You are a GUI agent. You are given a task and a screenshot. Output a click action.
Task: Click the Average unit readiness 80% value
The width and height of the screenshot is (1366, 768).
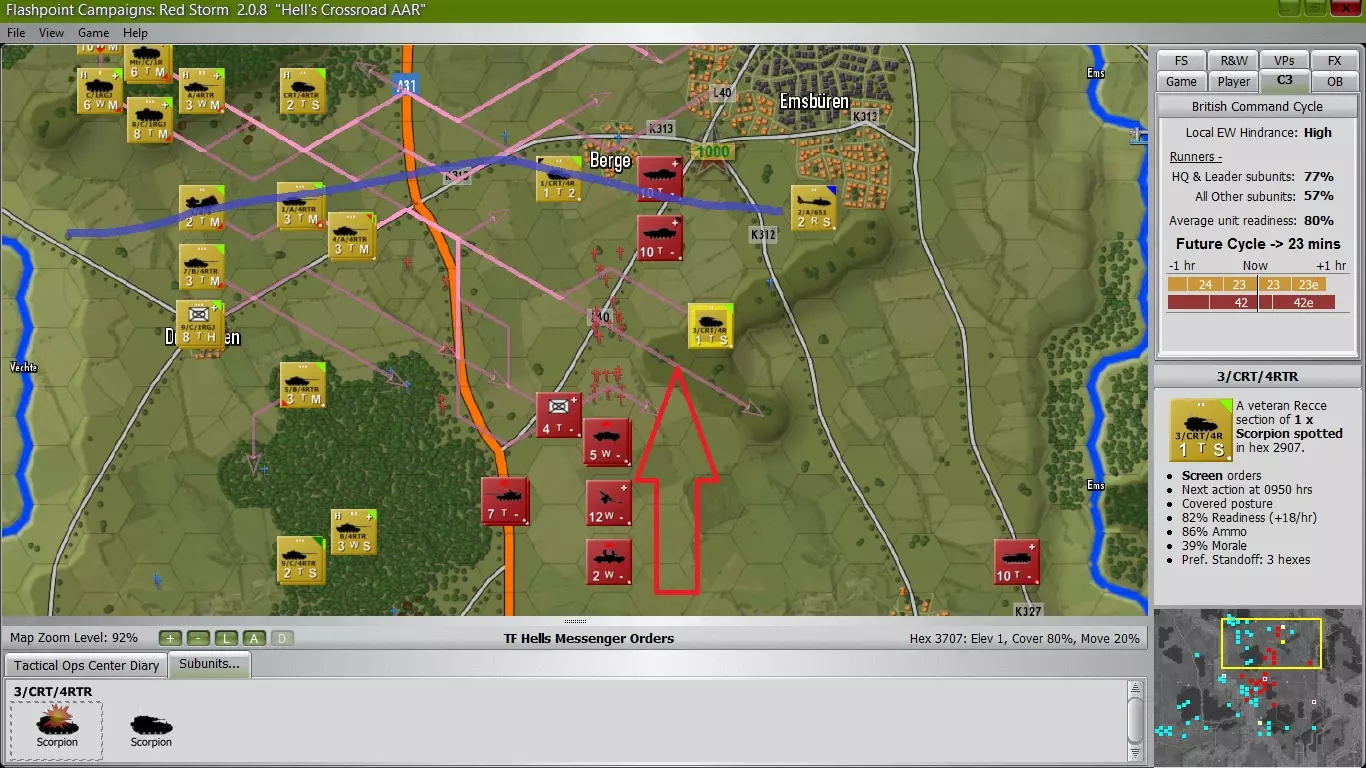1319,220
